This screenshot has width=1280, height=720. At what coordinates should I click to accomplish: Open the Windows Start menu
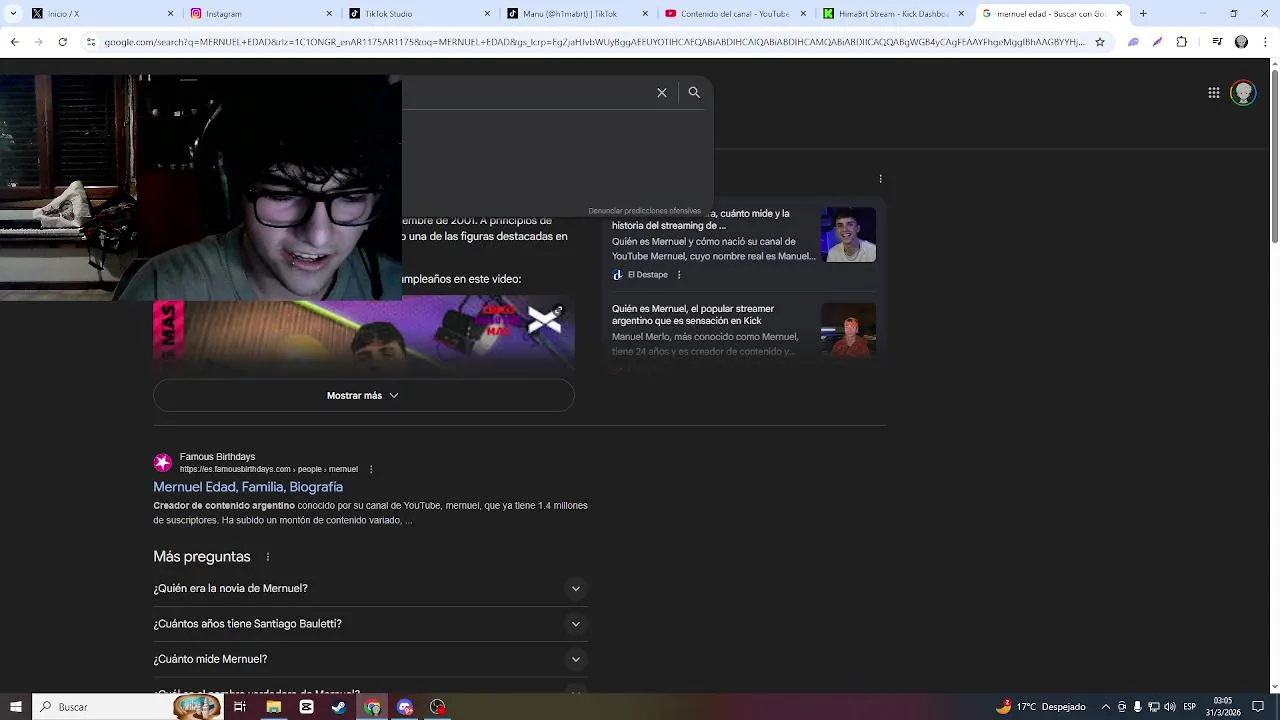tap(15, 707)
